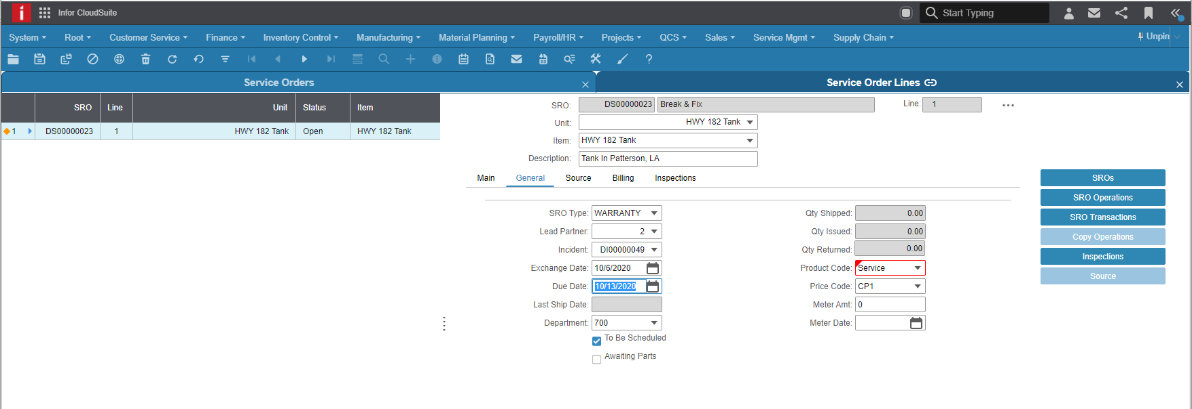The width and height of the screenshot is (1192, 409).
Task: Click the three-dots button beside Line
Action: point(1009,105)
